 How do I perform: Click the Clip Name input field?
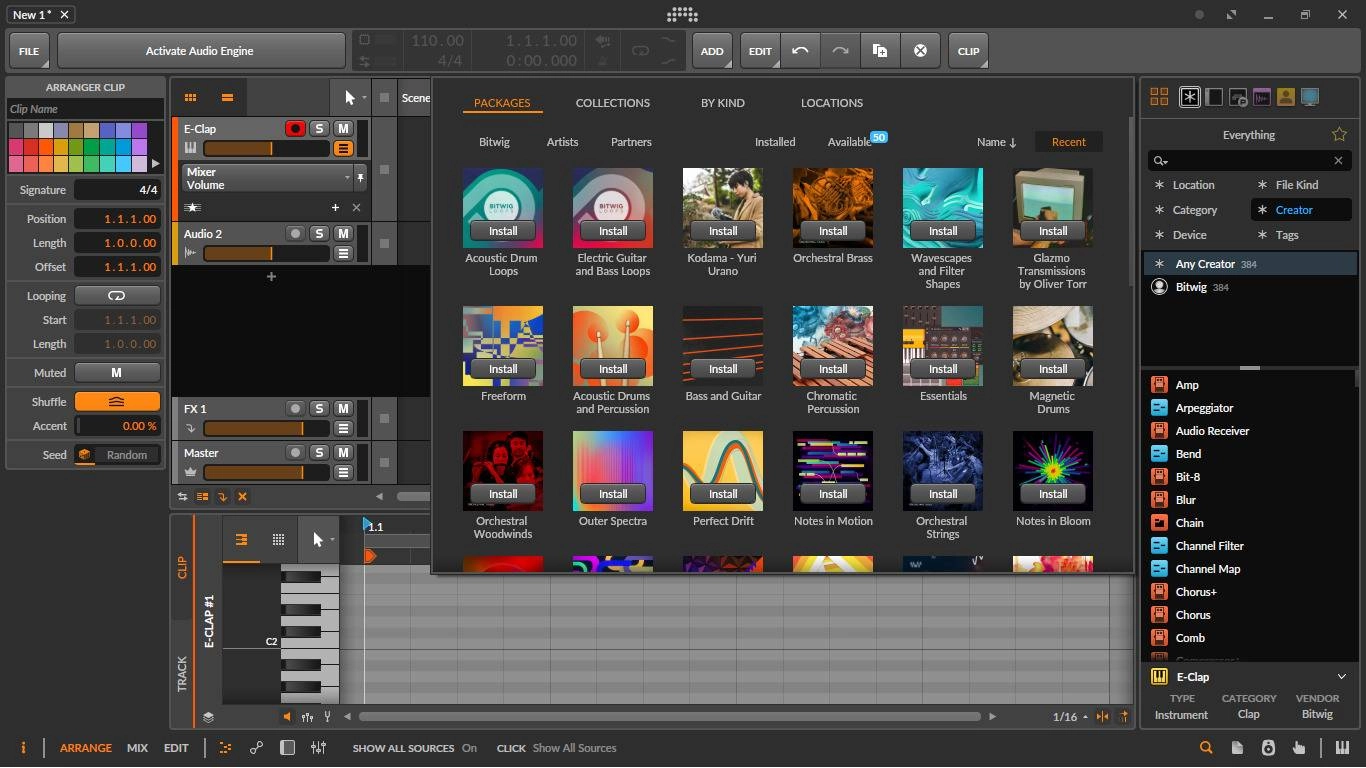(85, 109)
